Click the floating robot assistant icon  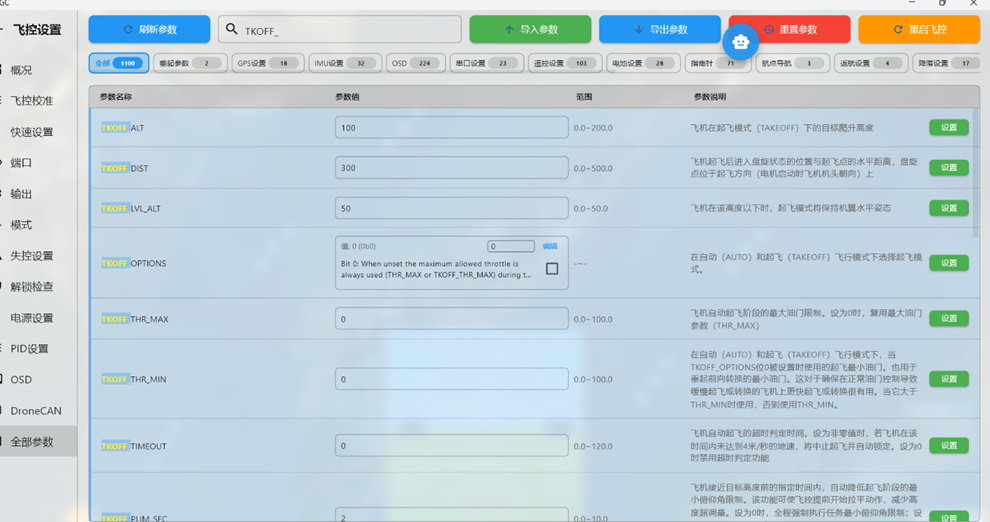click(x=739, y=42)
